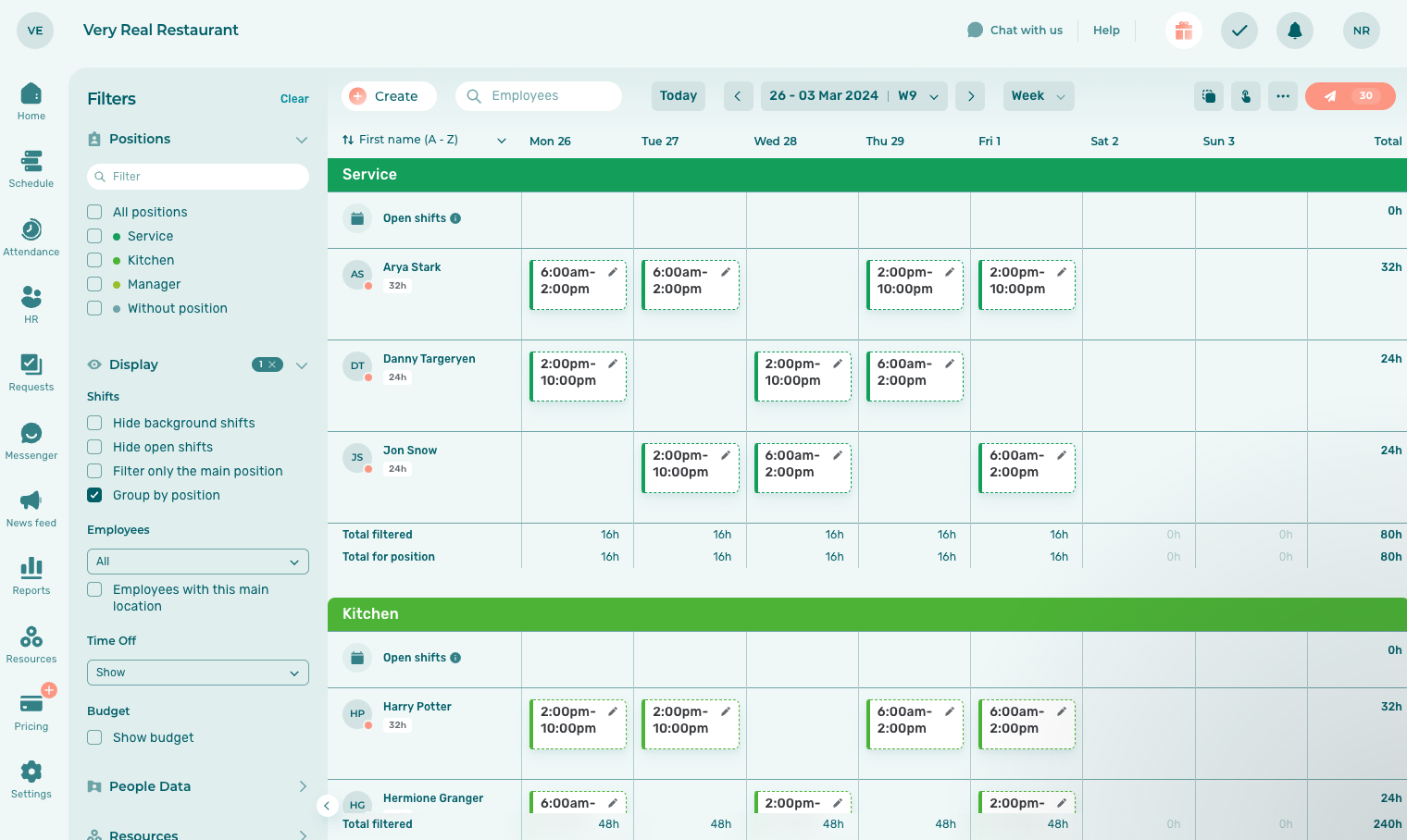This screenshot has width=1407, height=840.
Task: Click the Service open shifts info icon
Action: click(x=455, y=218)
